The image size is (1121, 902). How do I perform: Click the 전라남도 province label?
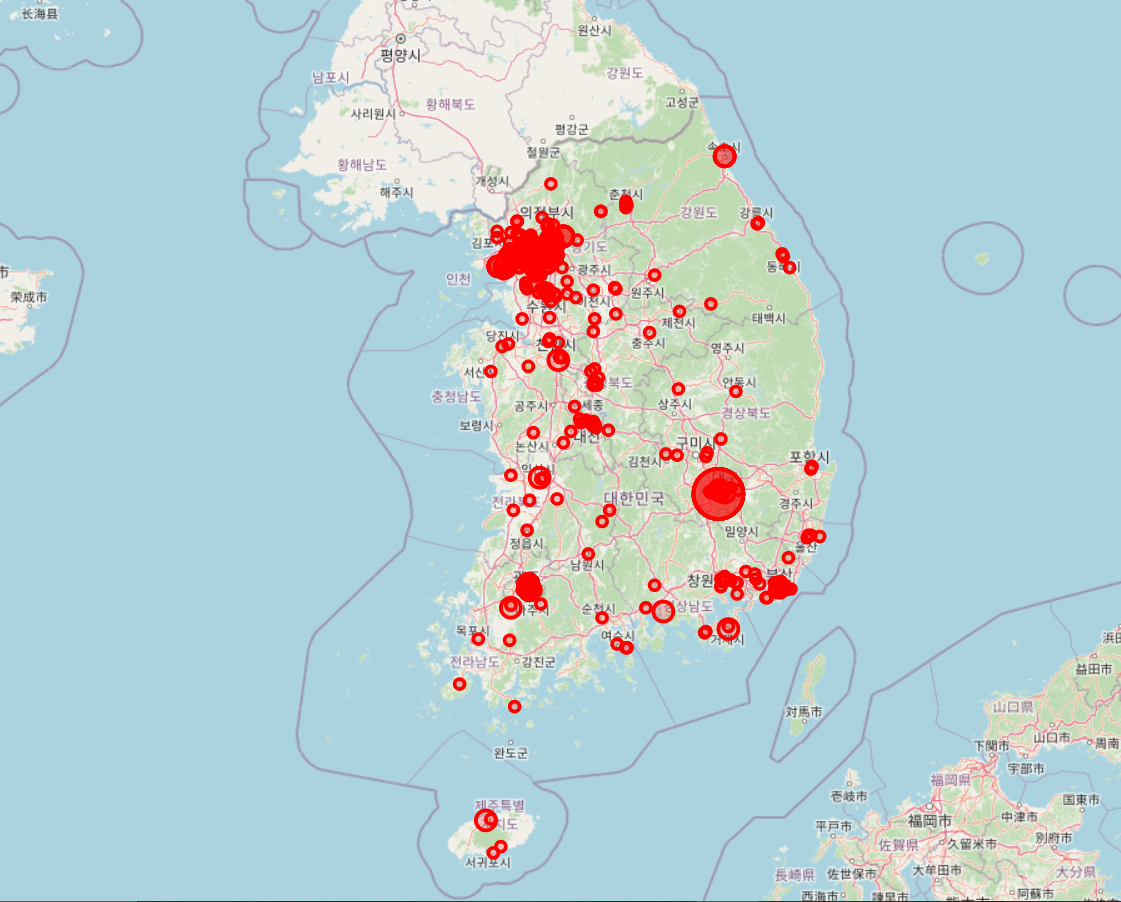[x=475, y=662]
